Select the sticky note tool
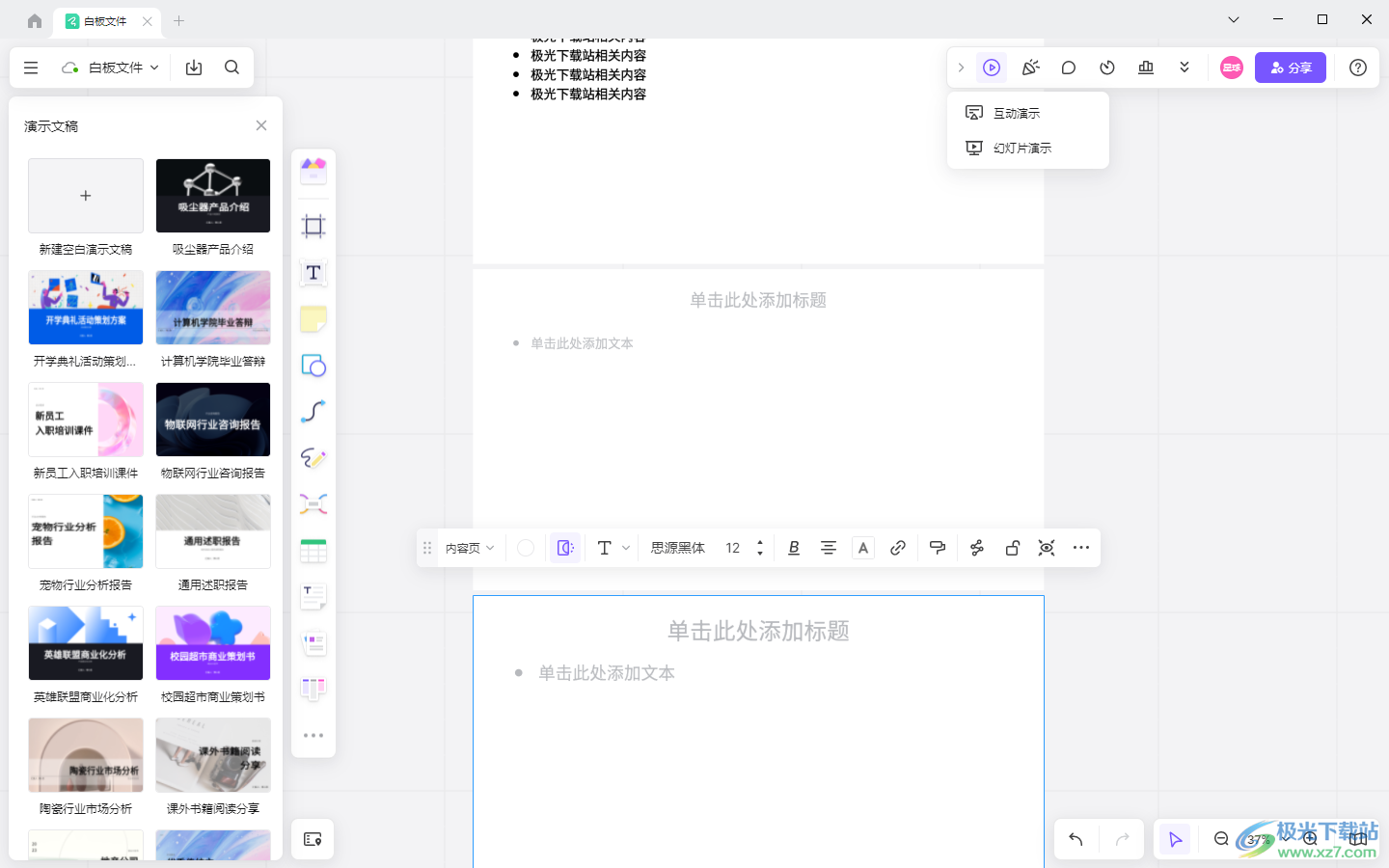The width and height of the screenshot is (1389, 868). 313,319
